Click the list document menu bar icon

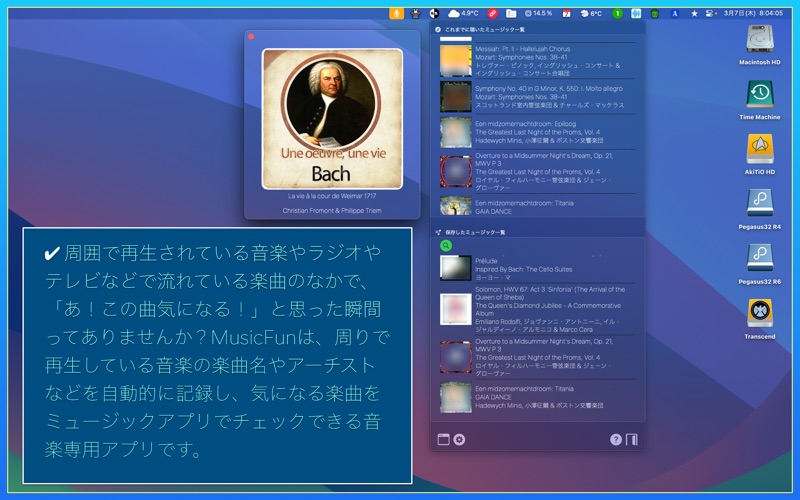tap(511, 14)
